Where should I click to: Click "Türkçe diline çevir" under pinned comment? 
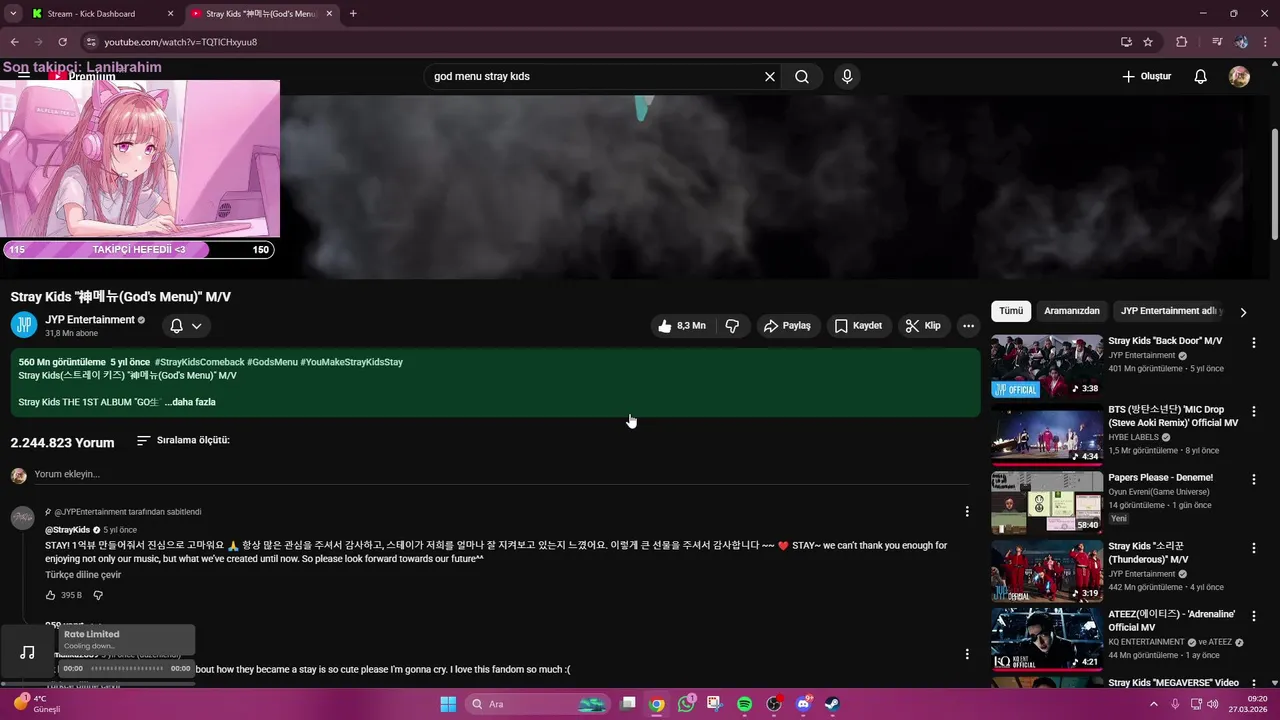pos(83,575)
